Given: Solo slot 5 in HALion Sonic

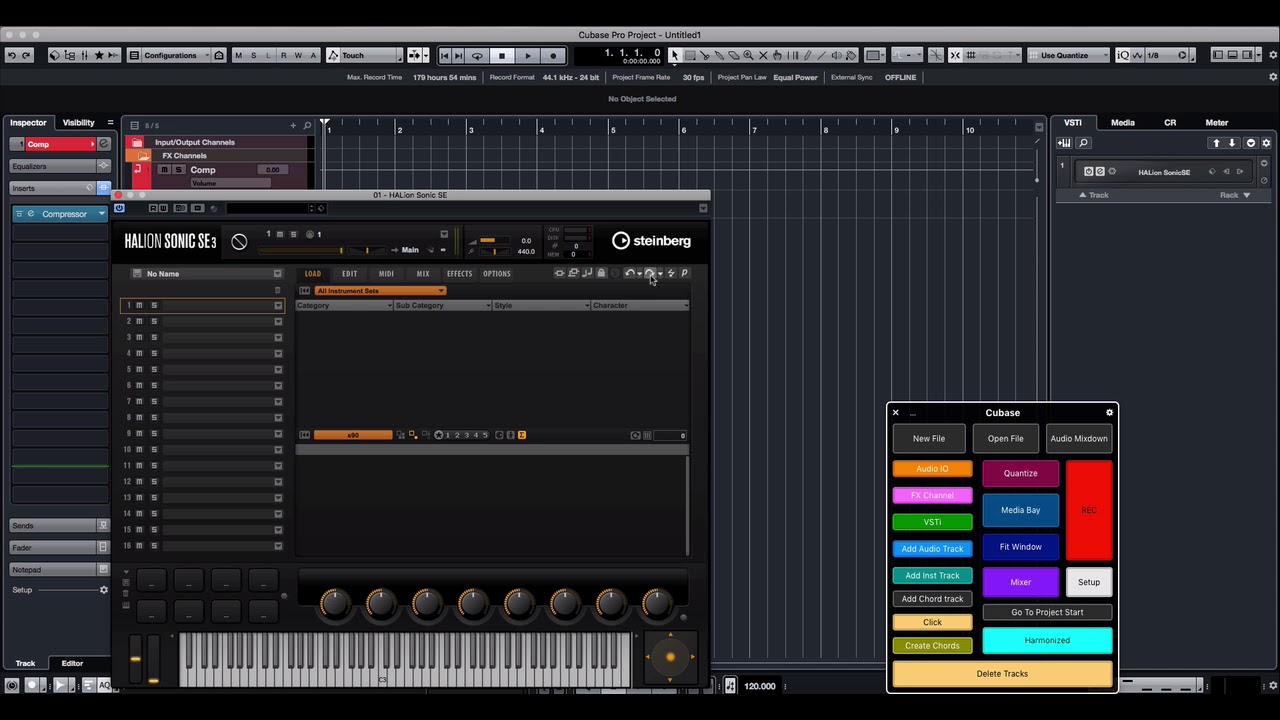Looking at the screenshot, I should click(154, 369).
